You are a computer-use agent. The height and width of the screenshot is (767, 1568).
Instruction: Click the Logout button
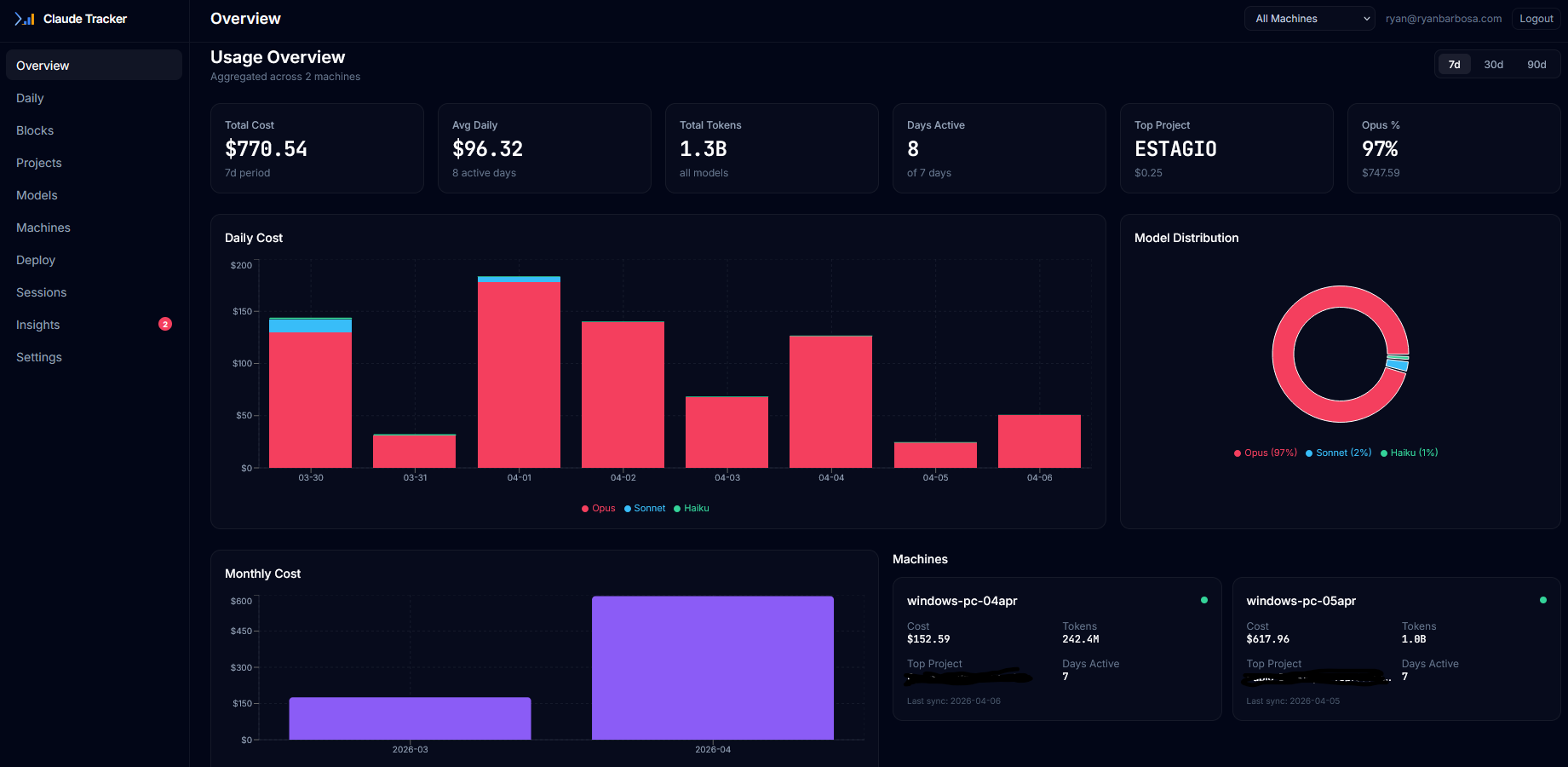point(1536,18)
